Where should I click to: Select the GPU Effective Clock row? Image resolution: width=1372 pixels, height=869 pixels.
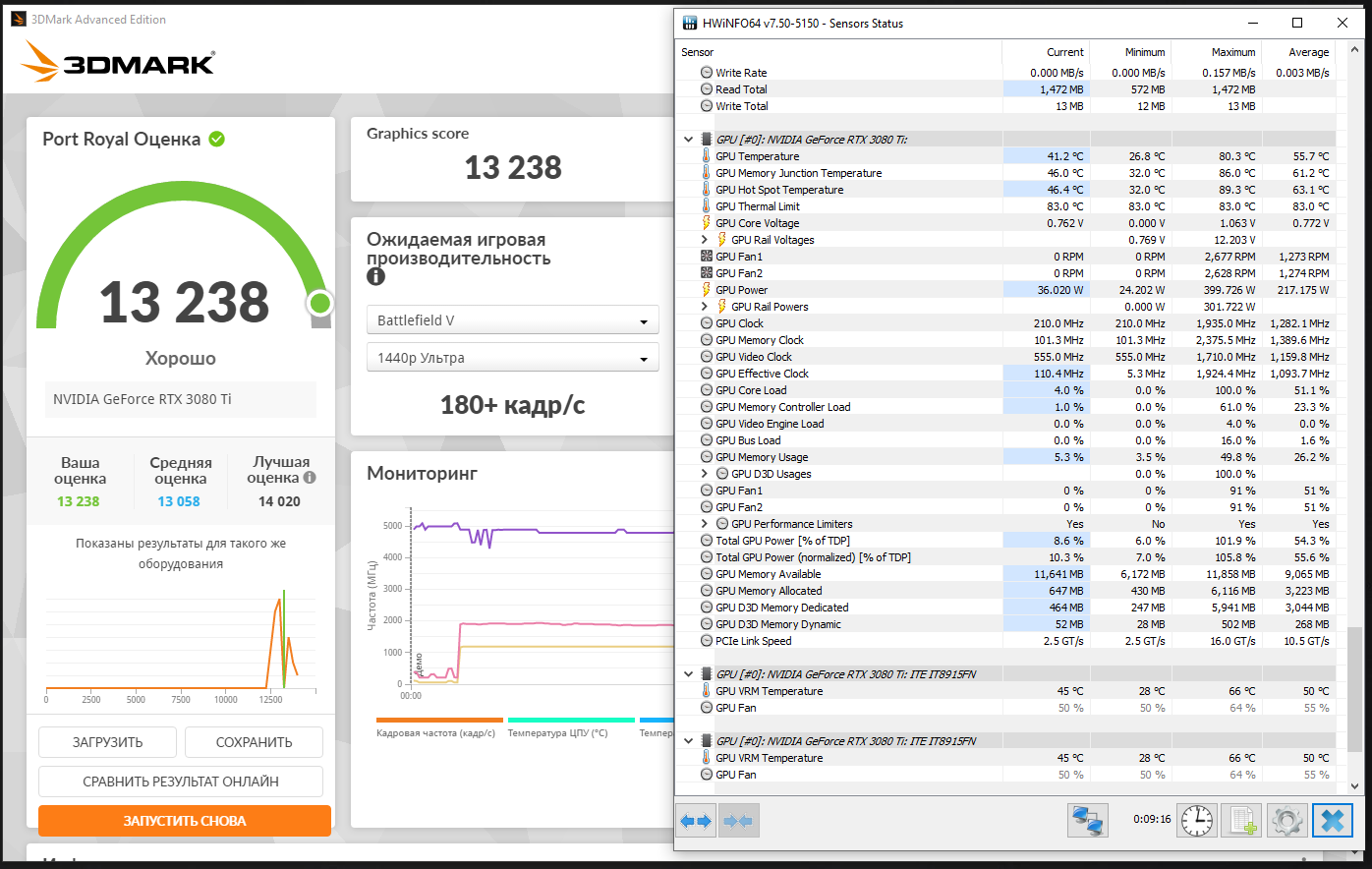coord(1005,374)
